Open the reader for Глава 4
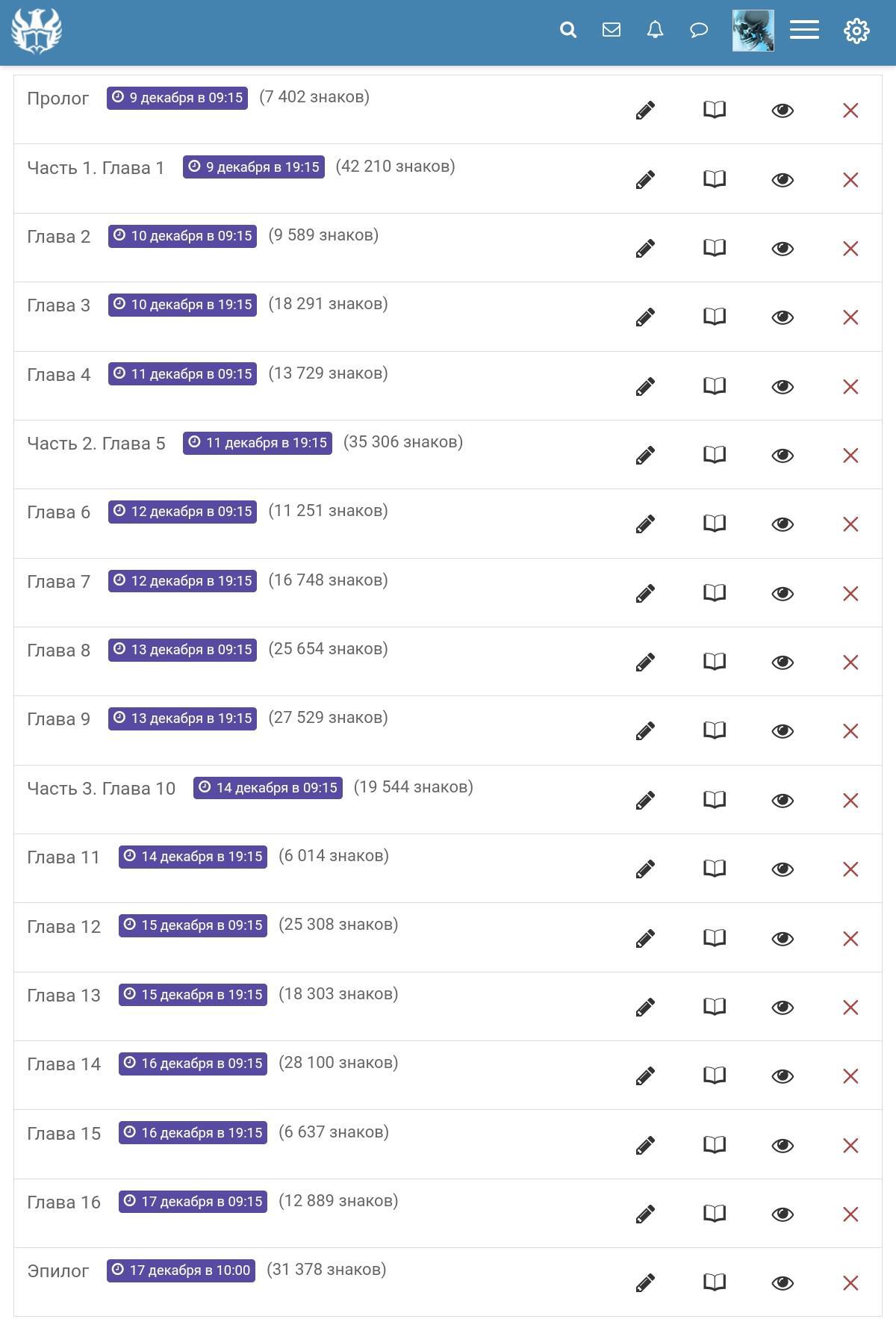The height and width of the screenshot is (1319, 896). click(x=715, y=386)
